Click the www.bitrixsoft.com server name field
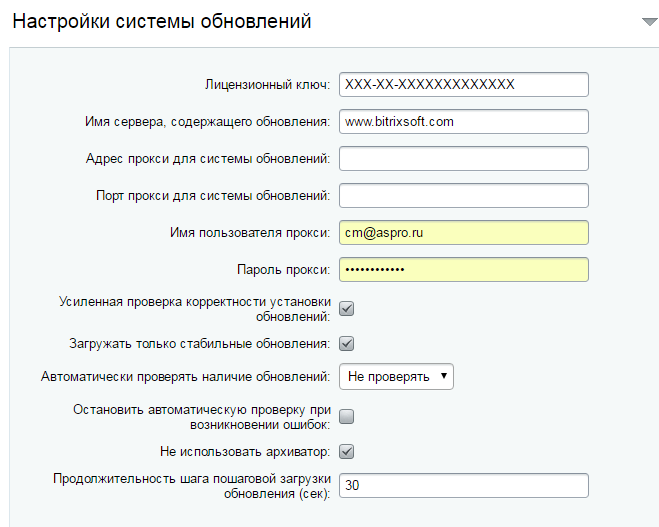The width and height of the screenshot is (659, 527). coord(464,121)
